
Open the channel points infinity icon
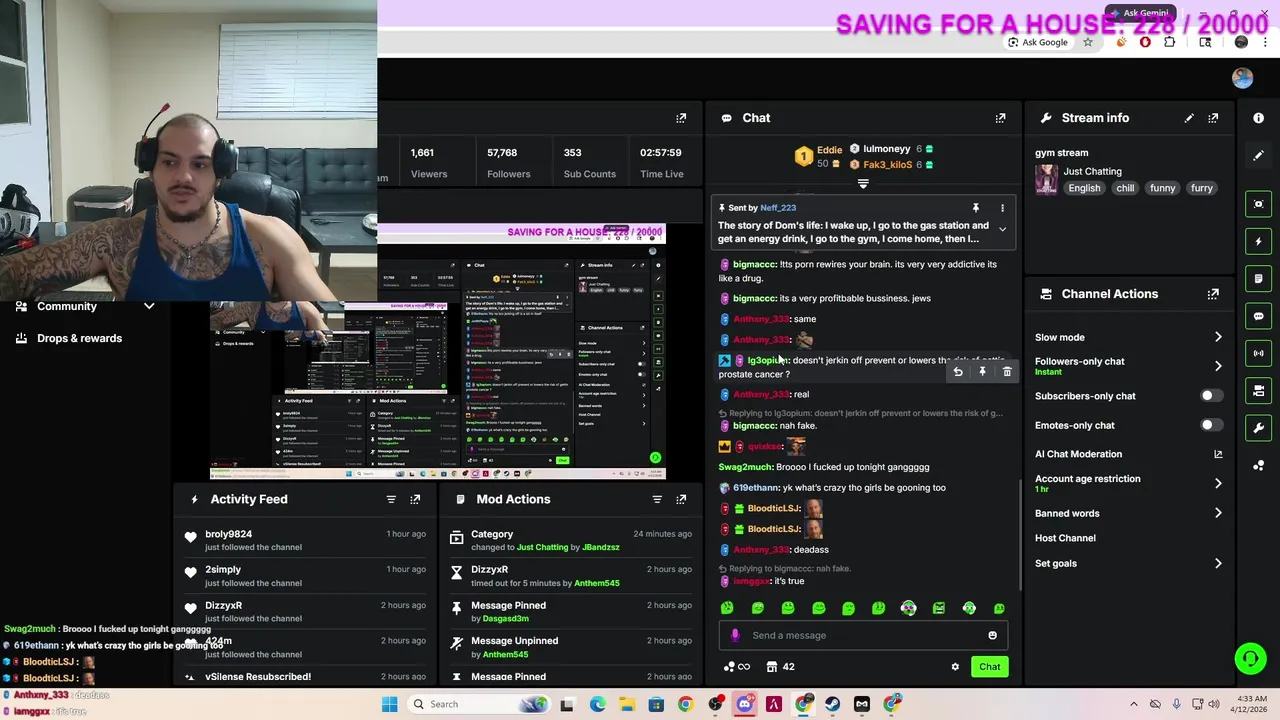[736, 667]
